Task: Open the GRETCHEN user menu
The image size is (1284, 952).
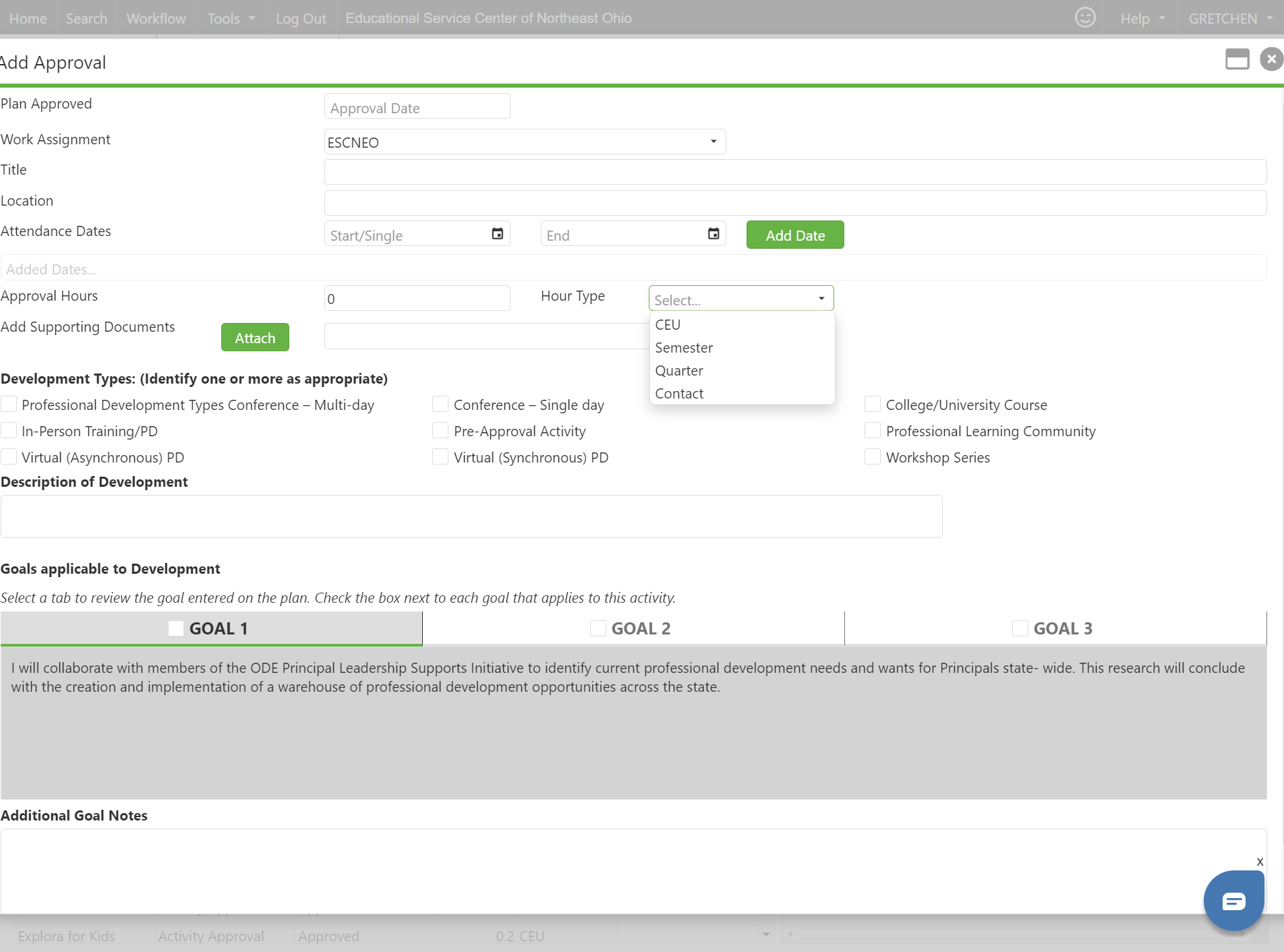Action: 1230,18
